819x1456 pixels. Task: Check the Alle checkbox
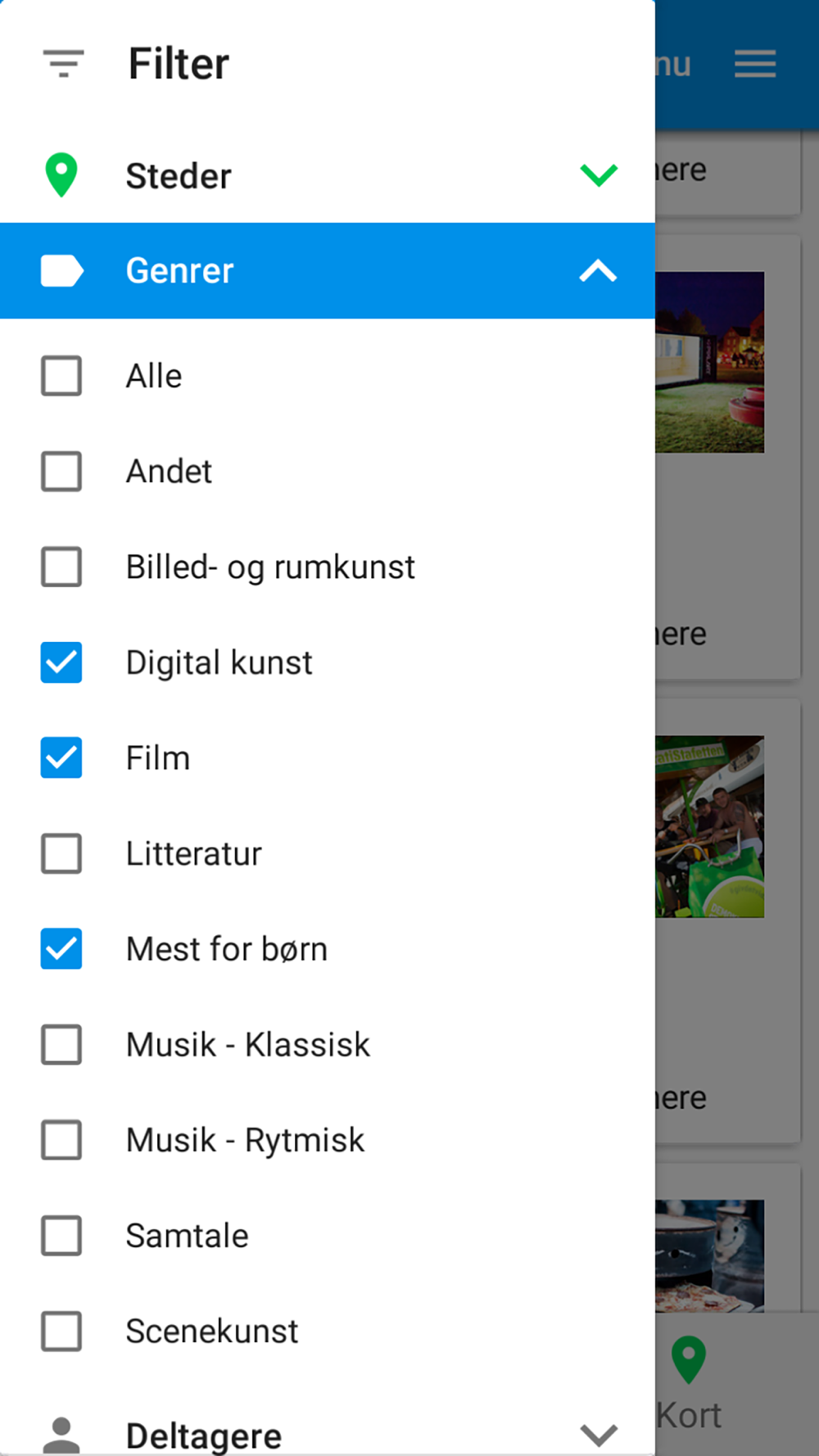61,376
